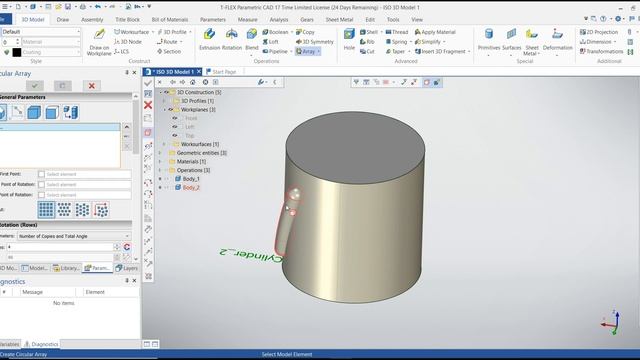Viewport: 640px width, 360px height.
Task: Click the red X cancel button in Circular Array
Action: pyautogui.click(x=91, y=86)
